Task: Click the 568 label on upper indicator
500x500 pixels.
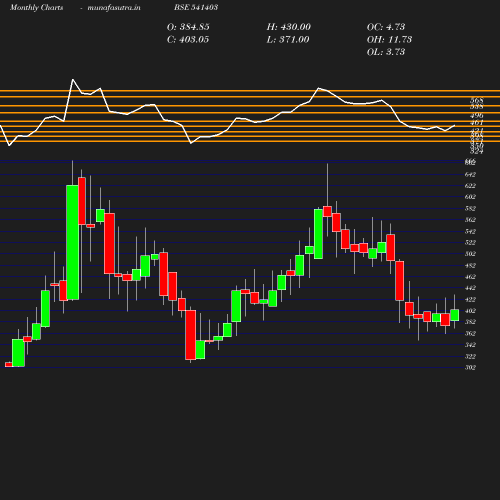Action: 477,100
